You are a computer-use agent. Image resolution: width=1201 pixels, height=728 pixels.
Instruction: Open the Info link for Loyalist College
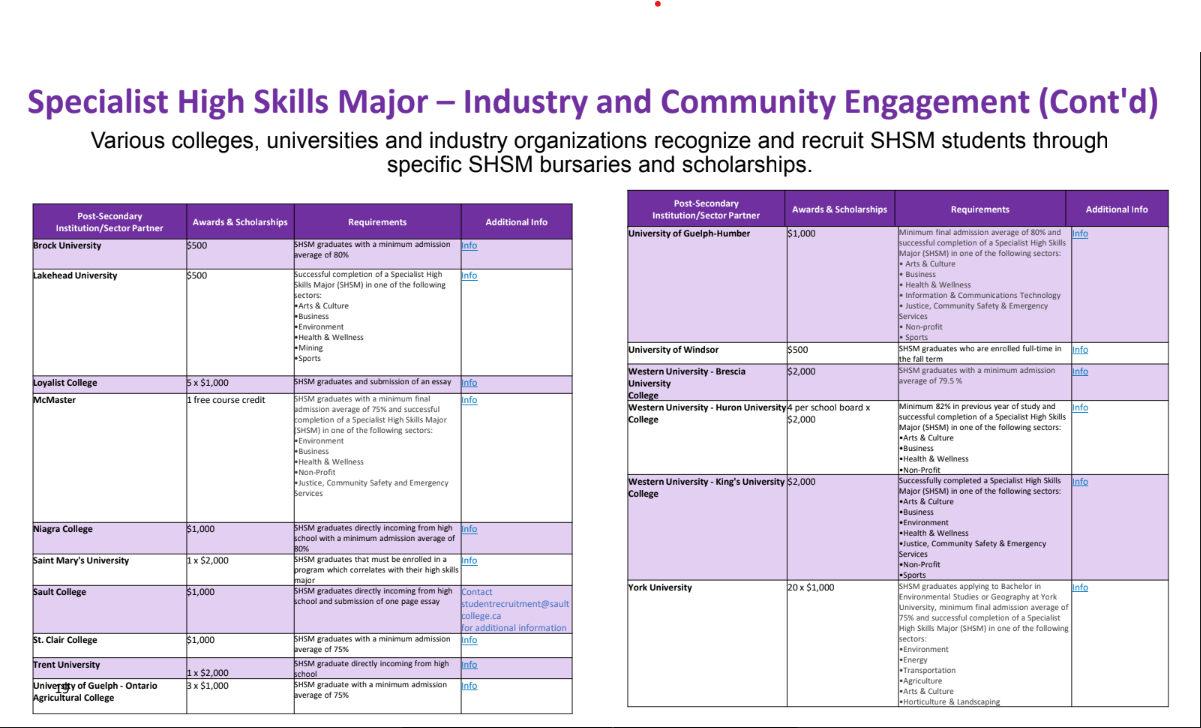[x=469, y=382]
